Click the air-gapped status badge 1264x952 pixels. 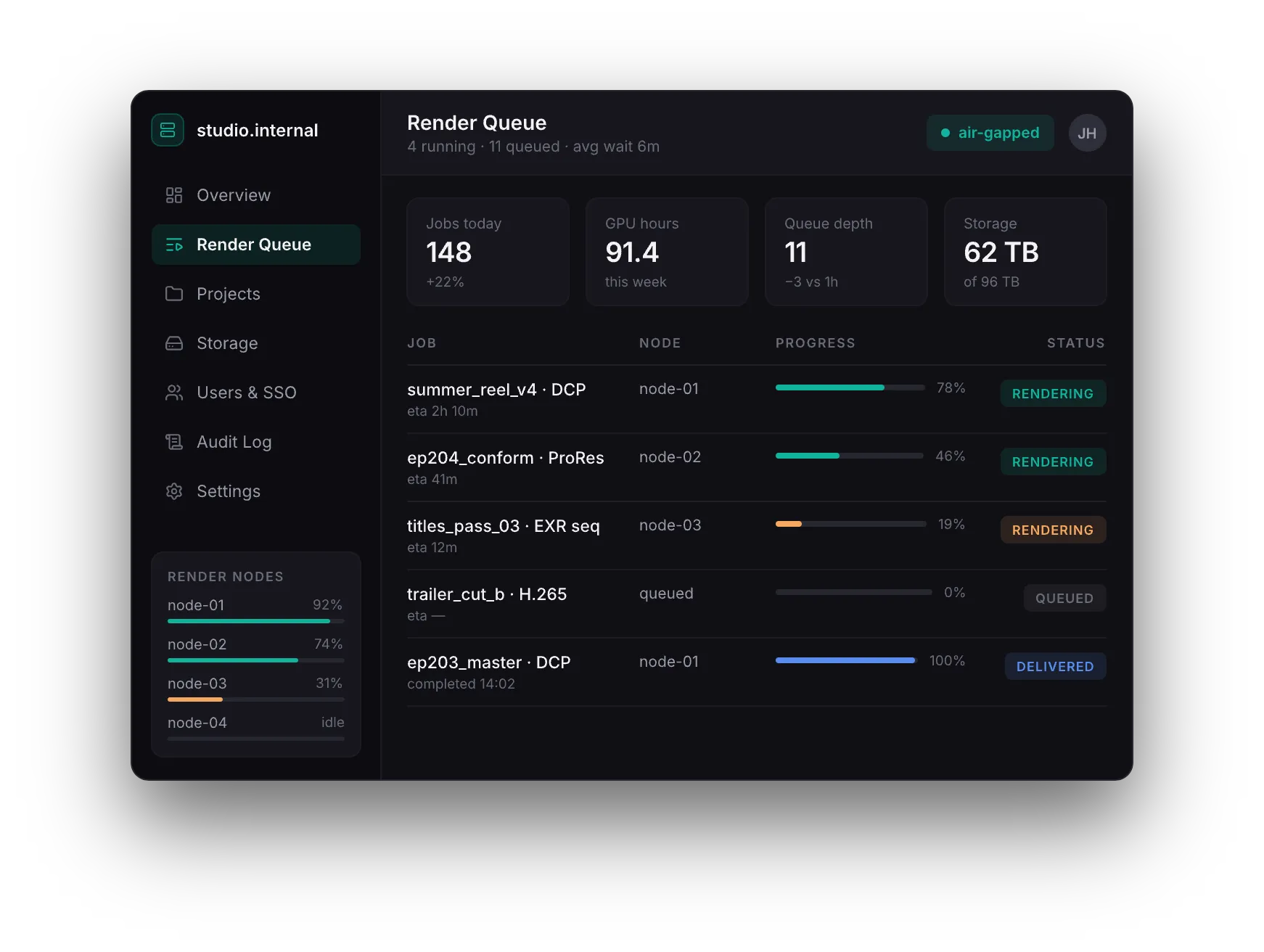pos(990,133)
